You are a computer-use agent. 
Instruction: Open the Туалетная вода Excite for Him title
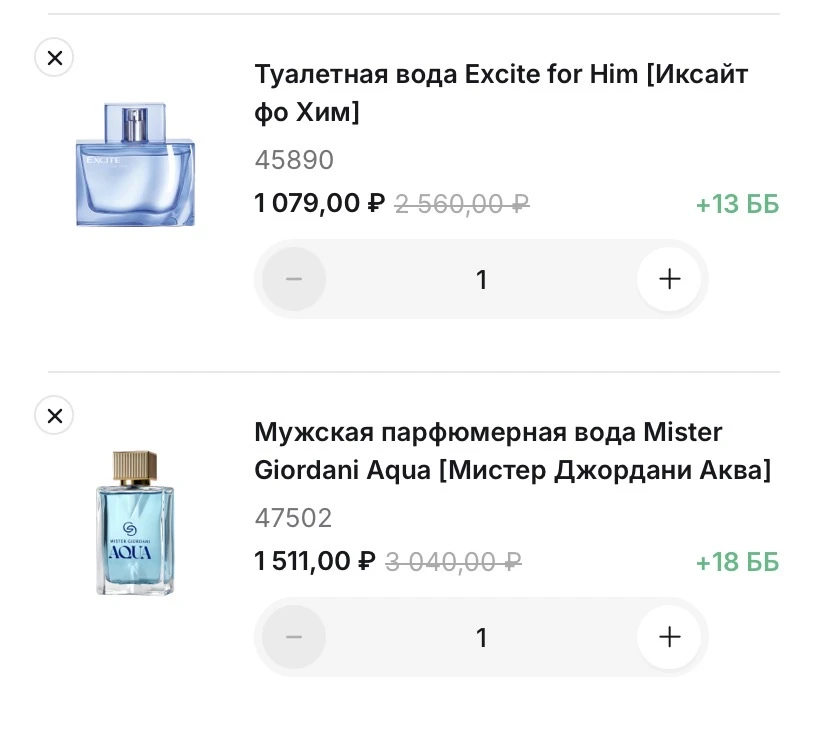coord(500,93)
